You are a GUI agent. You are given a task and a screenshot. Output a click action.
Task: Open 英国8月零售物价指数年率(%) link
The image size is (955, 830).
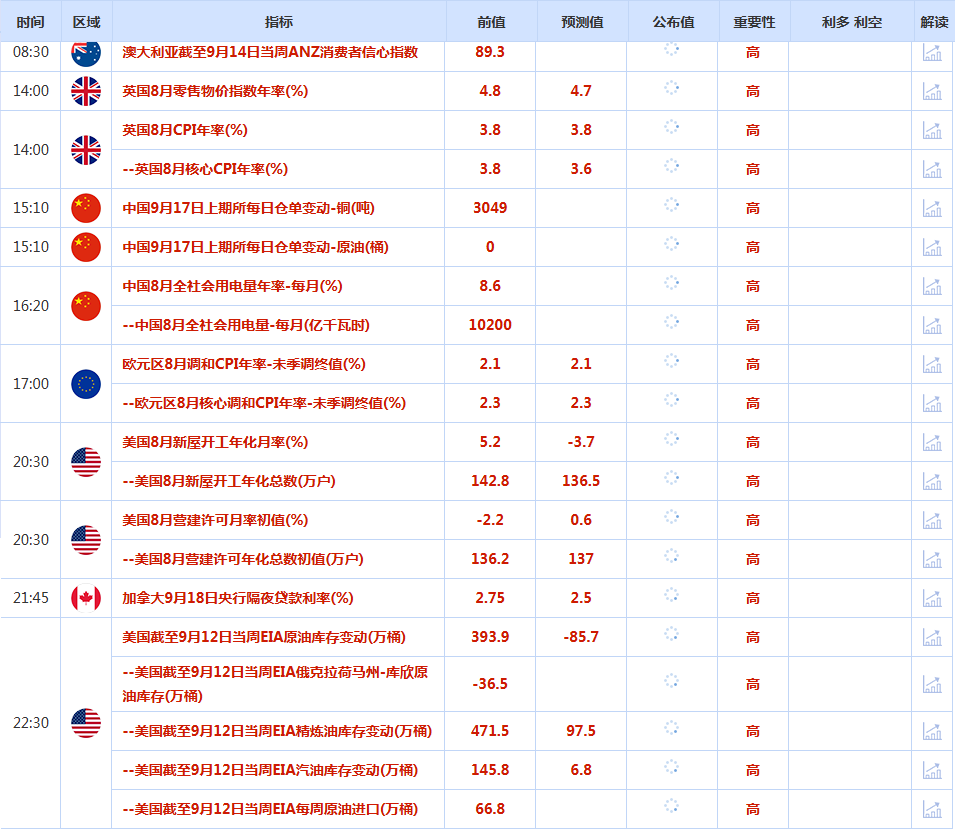click(x=215, y=91)
